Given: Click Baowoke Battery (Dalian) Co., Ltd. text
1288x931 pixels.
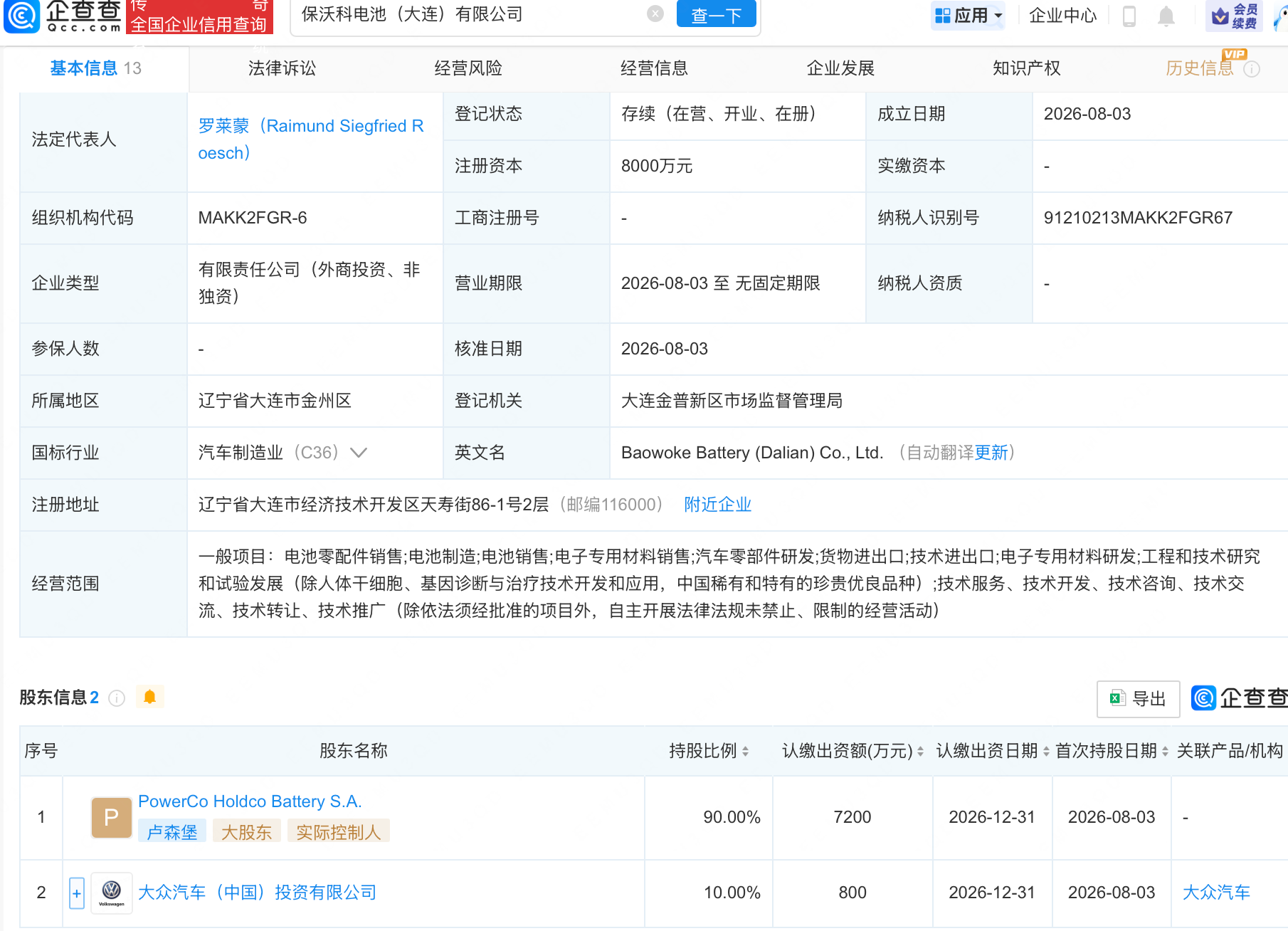Looking at the screenshot, I should (752, 453).
